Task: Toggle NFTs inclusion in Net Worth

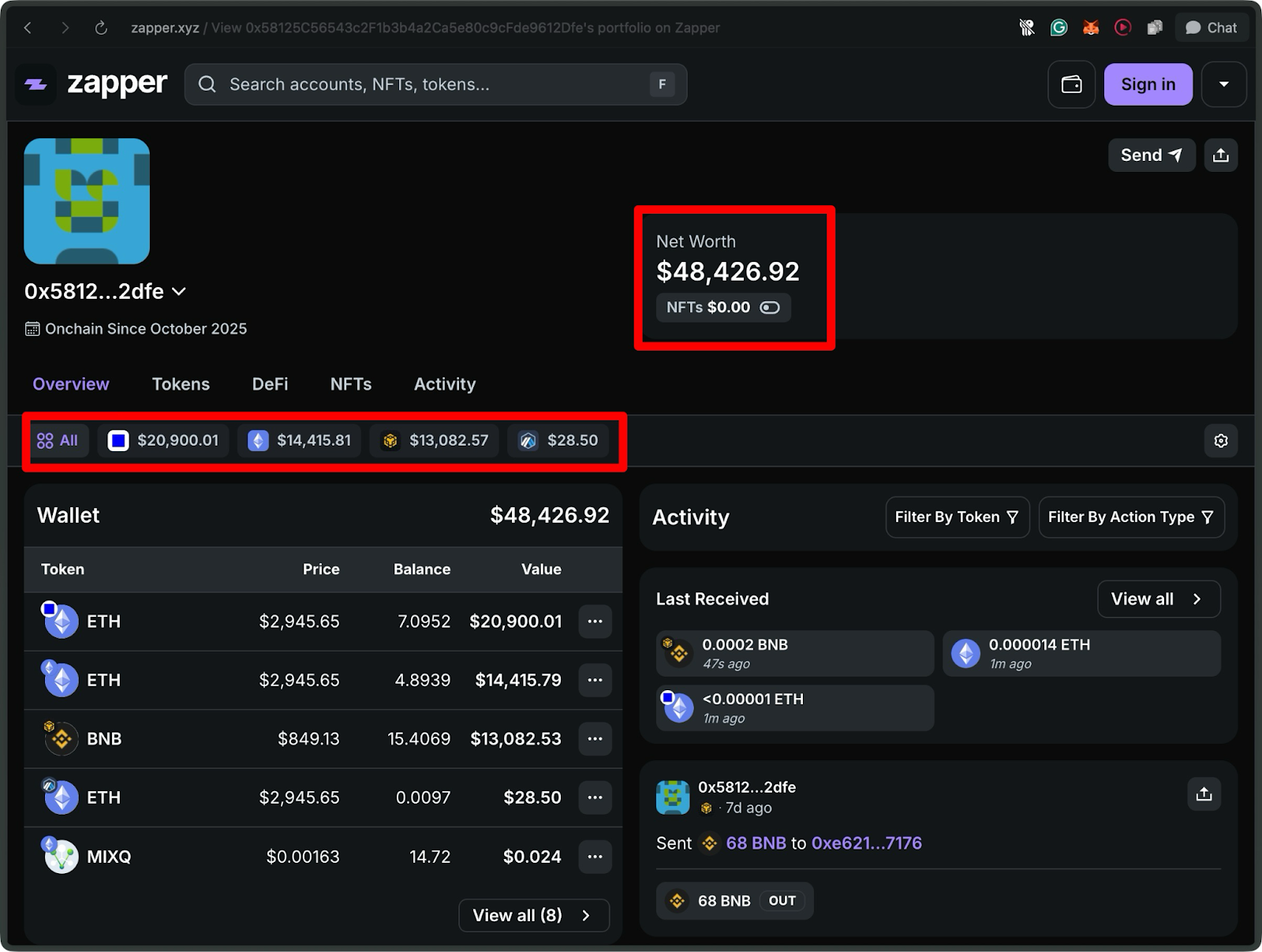Action: tap(769, 308)
